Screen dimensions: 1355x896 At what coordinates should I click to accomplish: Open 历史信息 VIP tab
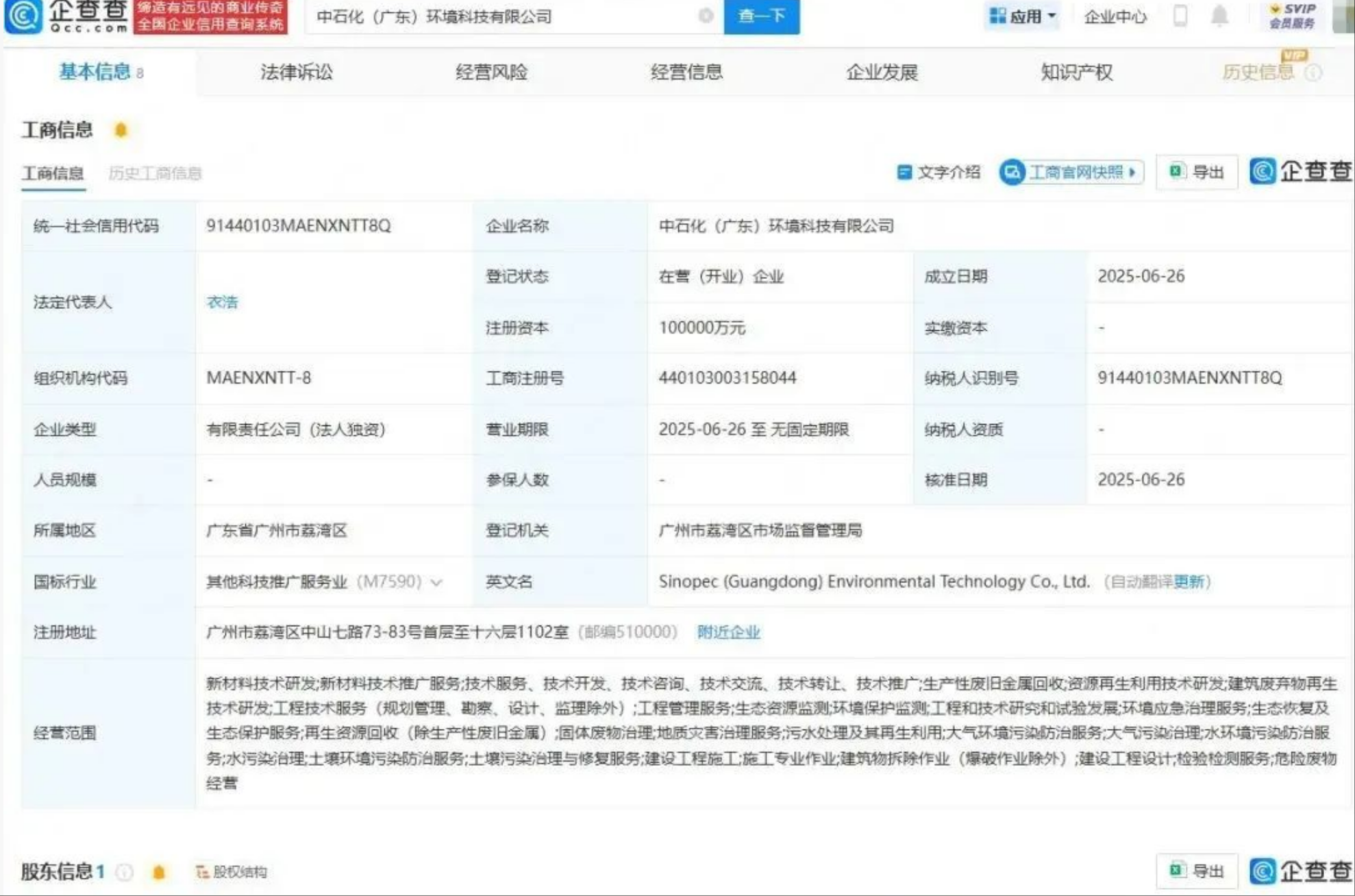(1258, 71)
